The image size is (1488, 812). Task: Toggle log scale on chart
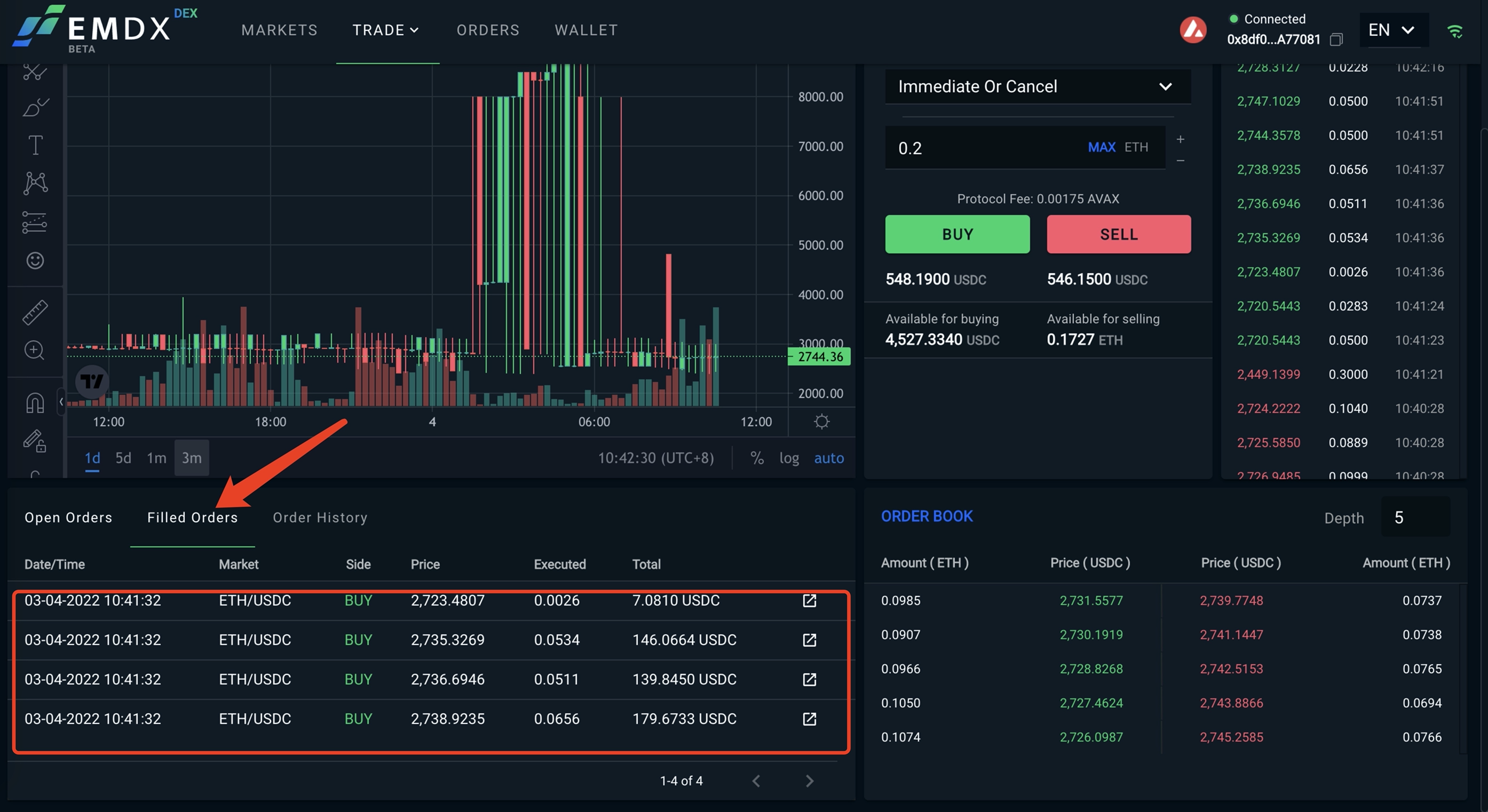tap(789, 458)
